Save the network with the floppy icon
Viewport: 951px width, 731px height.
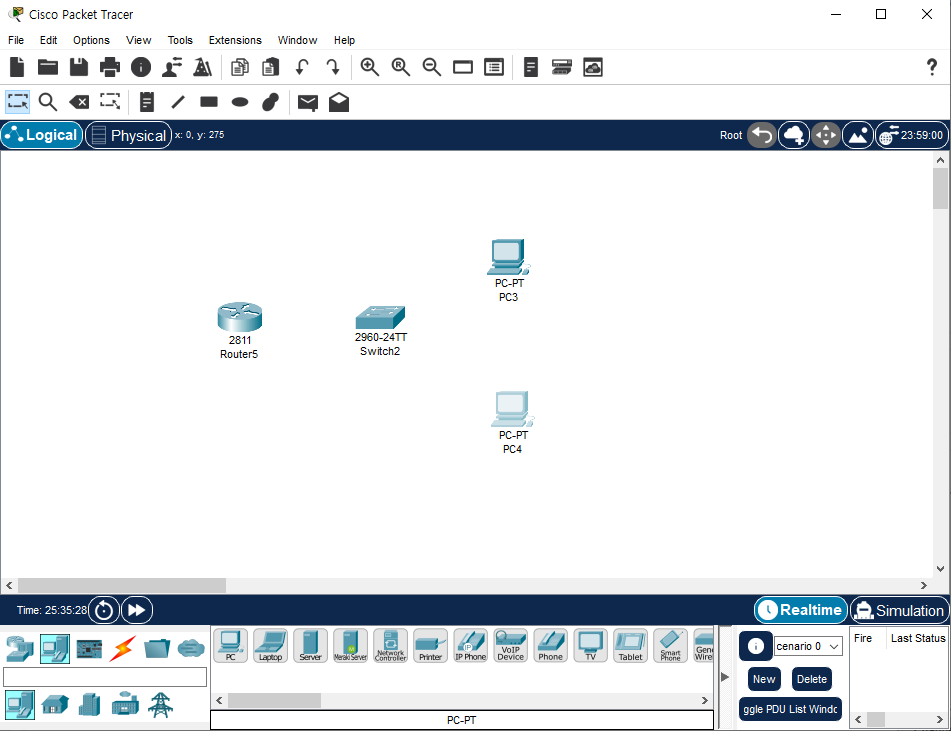79,67
